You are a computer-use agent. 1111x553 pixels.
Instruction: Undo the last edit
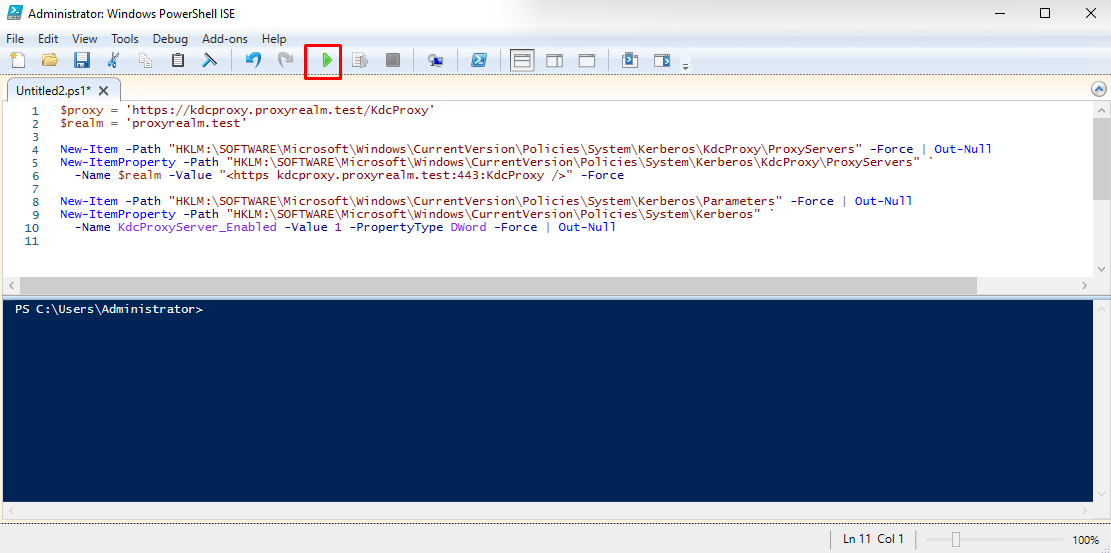click(253, 60)
